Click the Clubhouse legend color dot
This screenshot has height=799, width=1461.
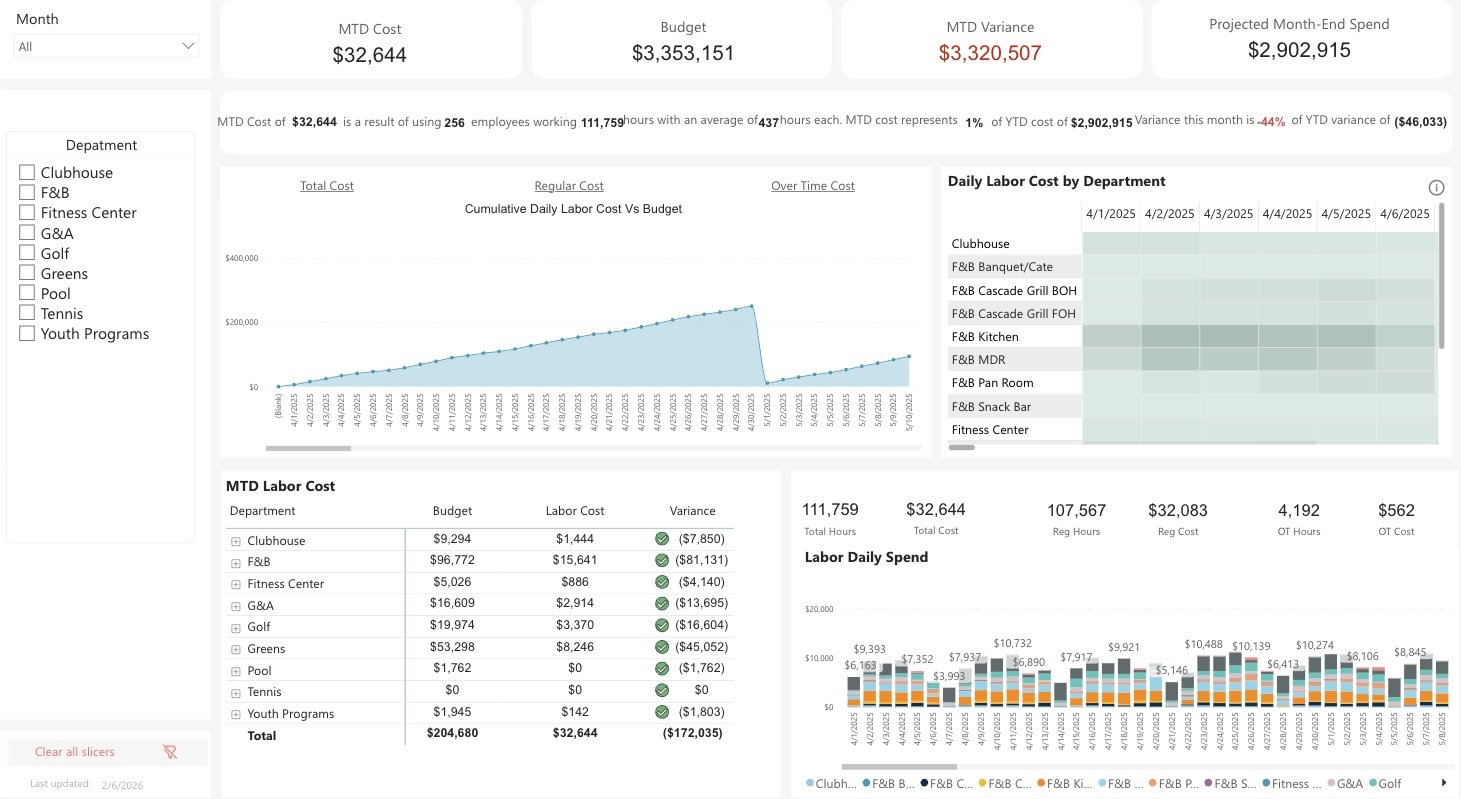[x=812, y=783]
